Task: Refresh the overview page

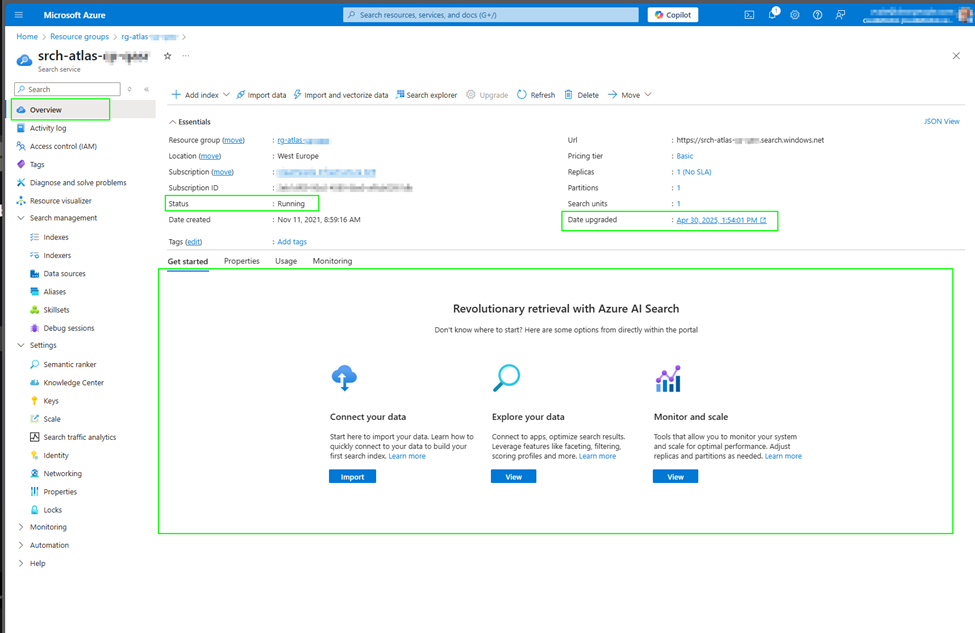Action: coord(536,95)
